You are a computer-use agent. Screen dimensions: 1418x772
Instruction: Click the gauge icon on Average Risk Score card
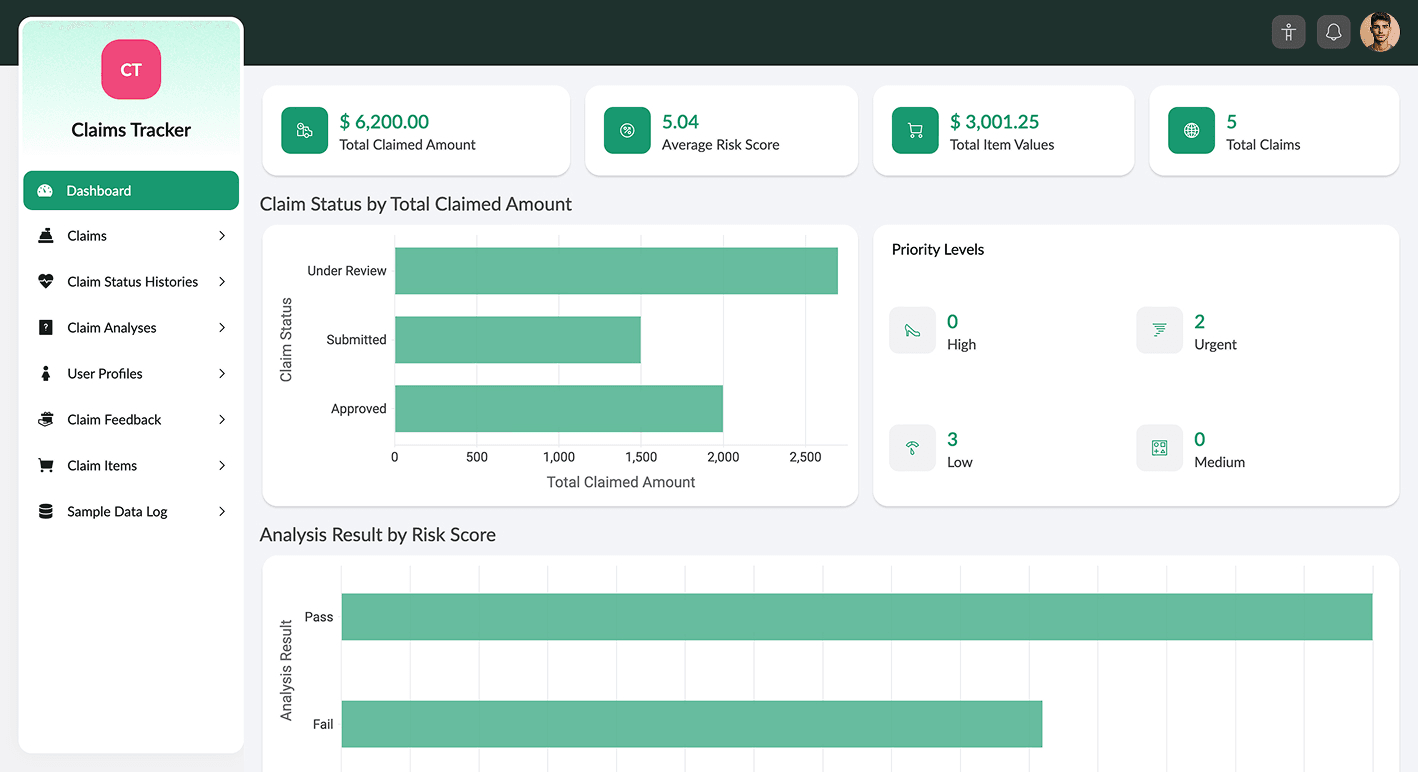click(x=627, y=130)
